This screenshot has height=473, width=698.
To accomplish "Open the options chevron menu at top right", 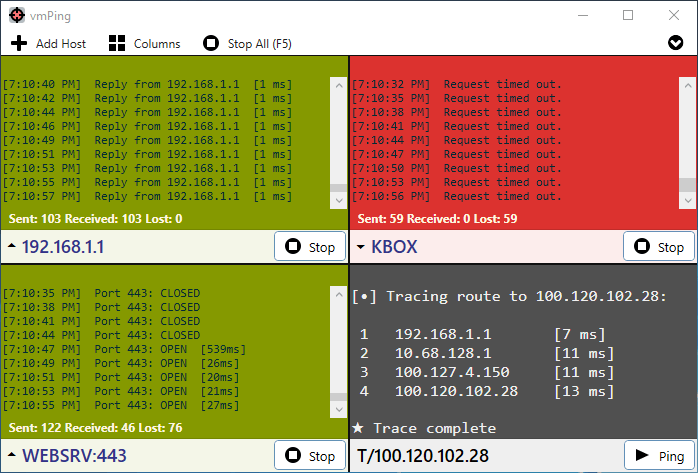I will (676, 43).
